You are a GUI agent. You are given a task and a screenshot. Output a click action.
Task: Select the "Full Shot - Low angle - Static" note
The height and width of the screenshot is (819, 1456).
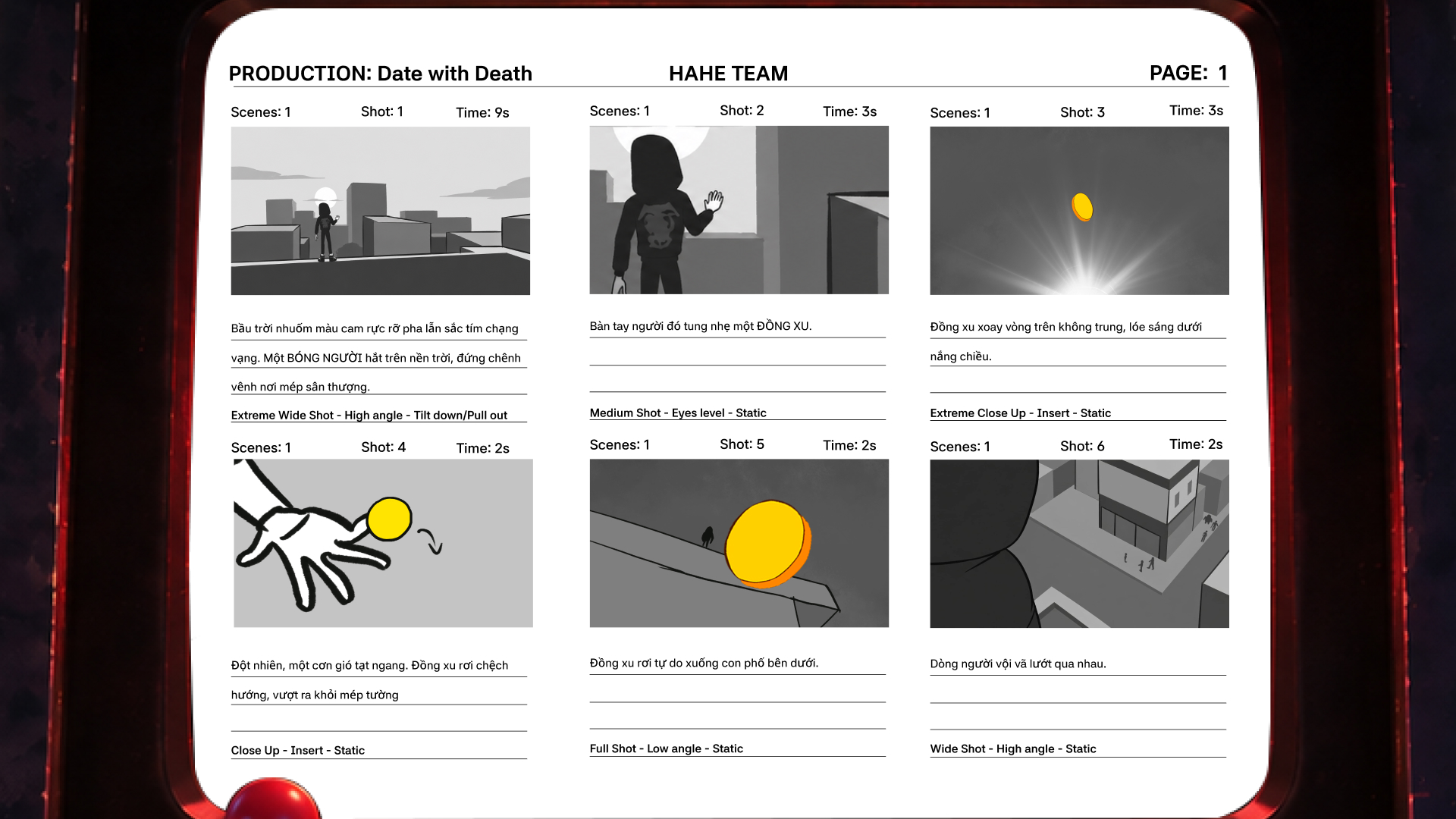[667, 748]
